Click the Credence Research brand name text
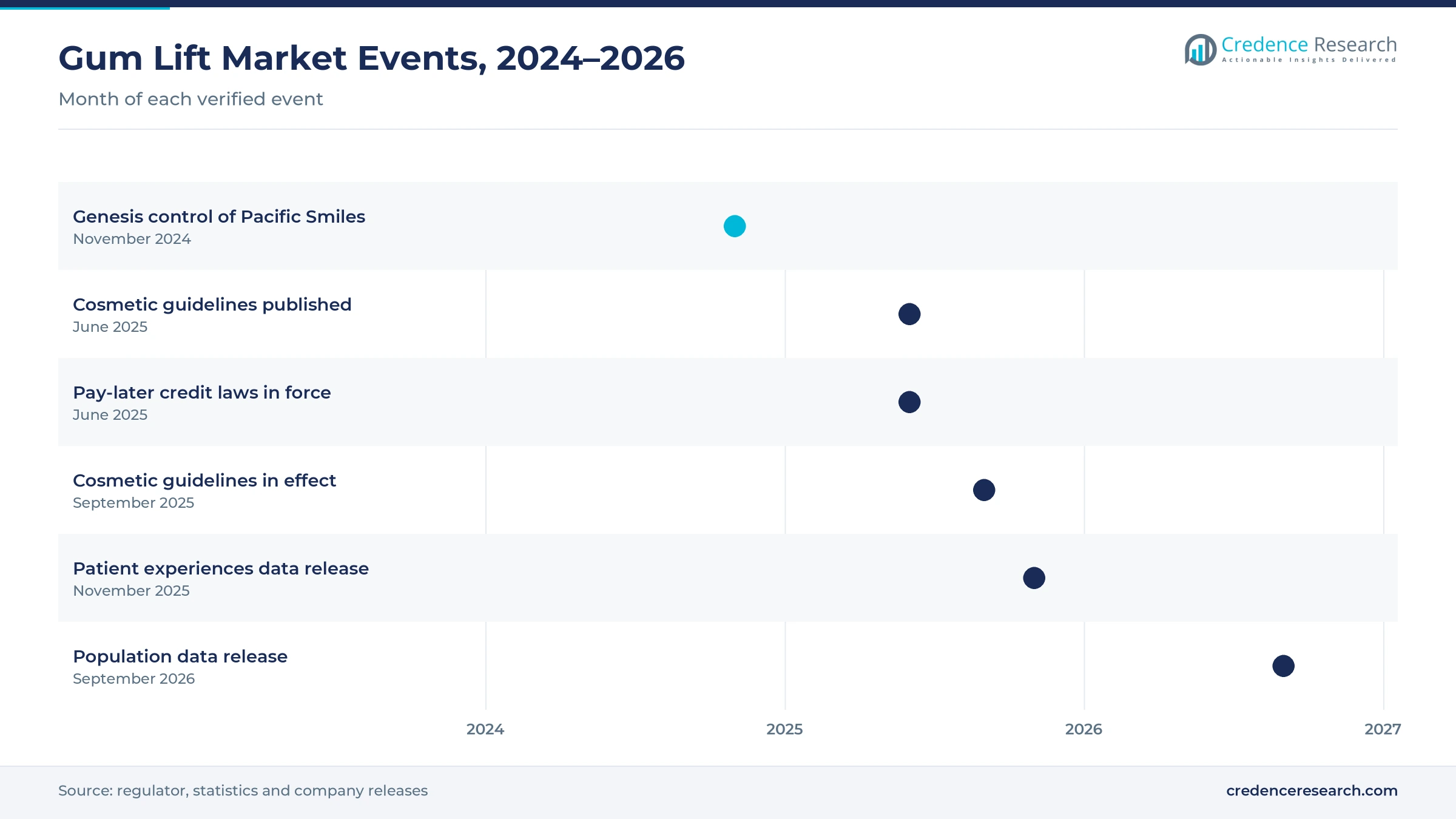Screen dimensions: 1456x819 [x=1309, y=44]
